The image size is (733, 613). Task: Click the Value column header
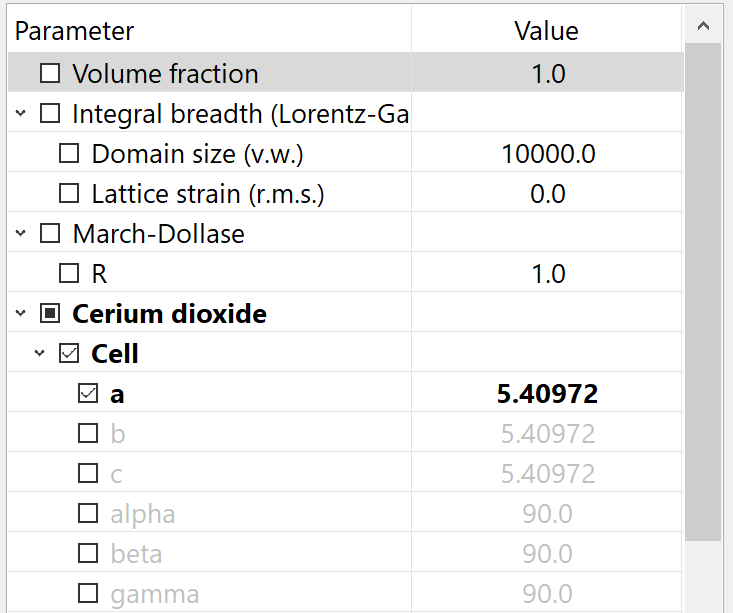tap(547, 31)
